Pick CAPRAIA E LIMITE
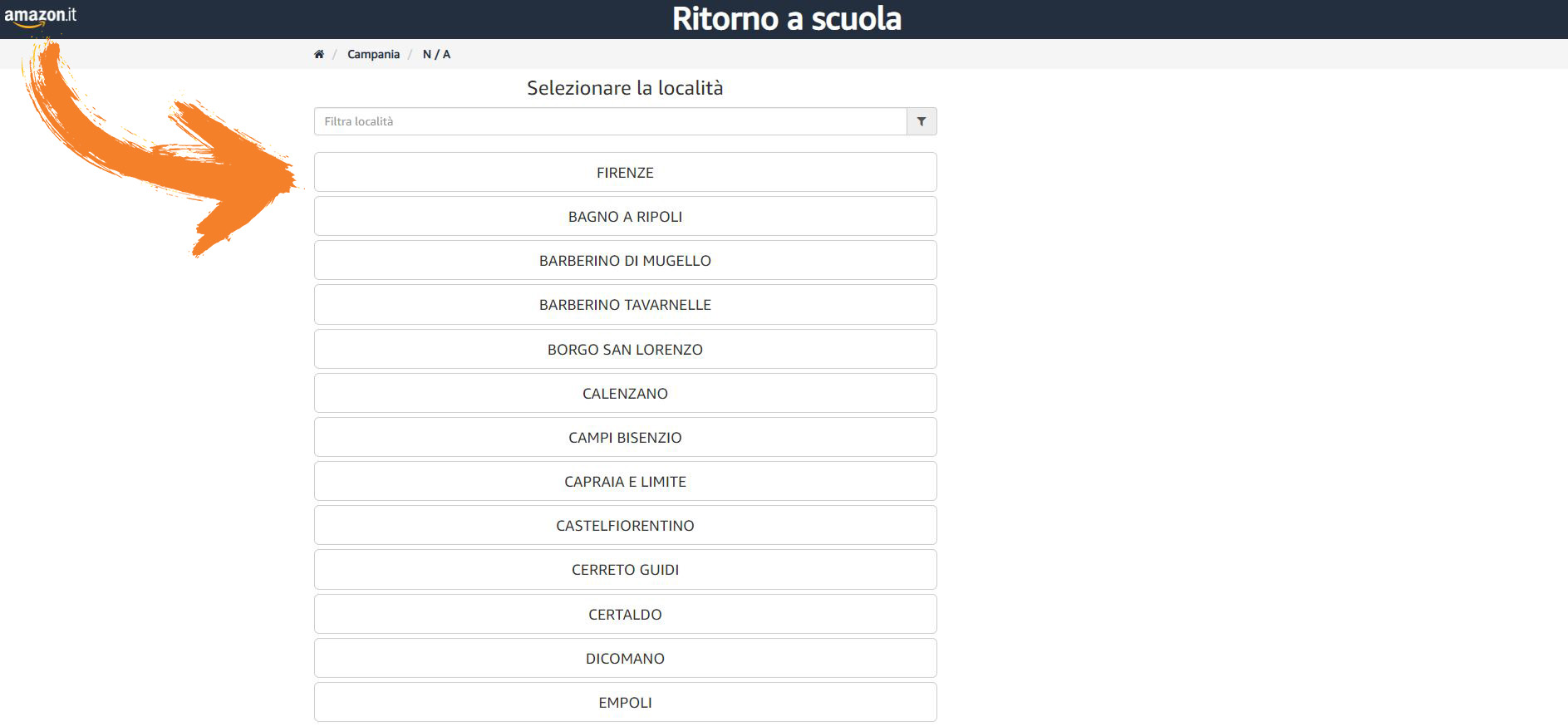 (x=626, y=481)
